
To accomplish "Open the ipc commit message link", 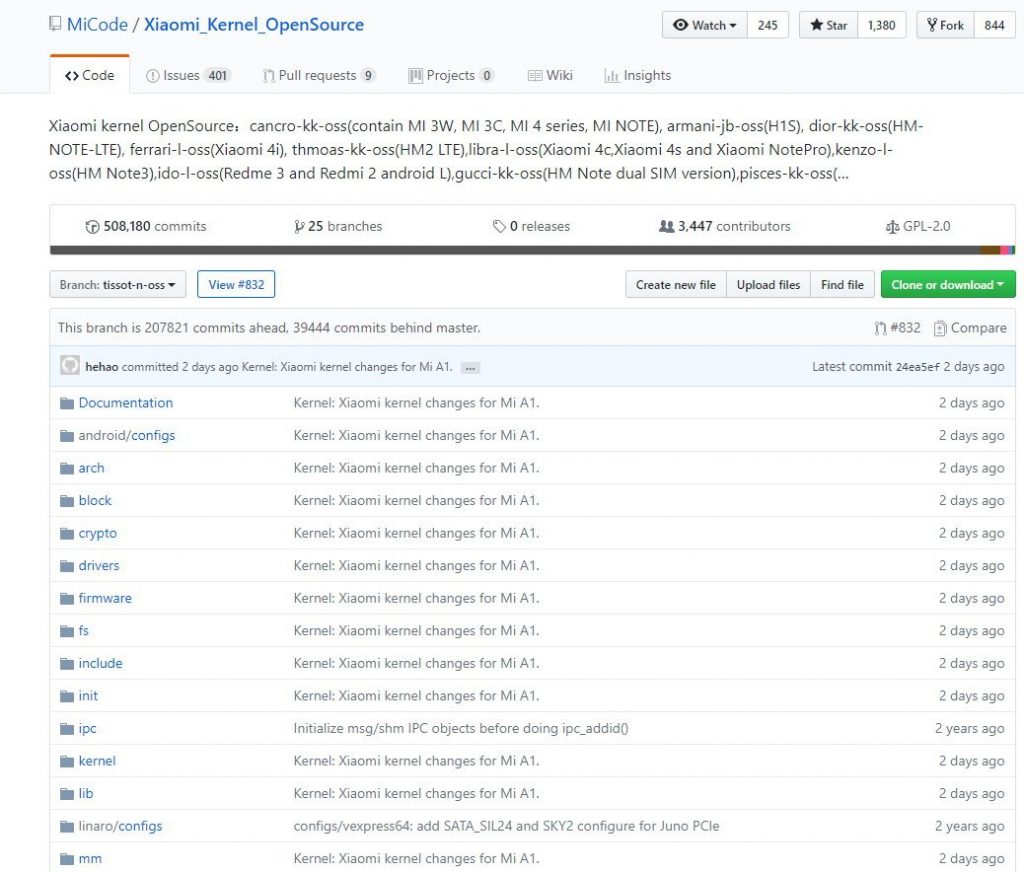I will [x=461, y=728].
